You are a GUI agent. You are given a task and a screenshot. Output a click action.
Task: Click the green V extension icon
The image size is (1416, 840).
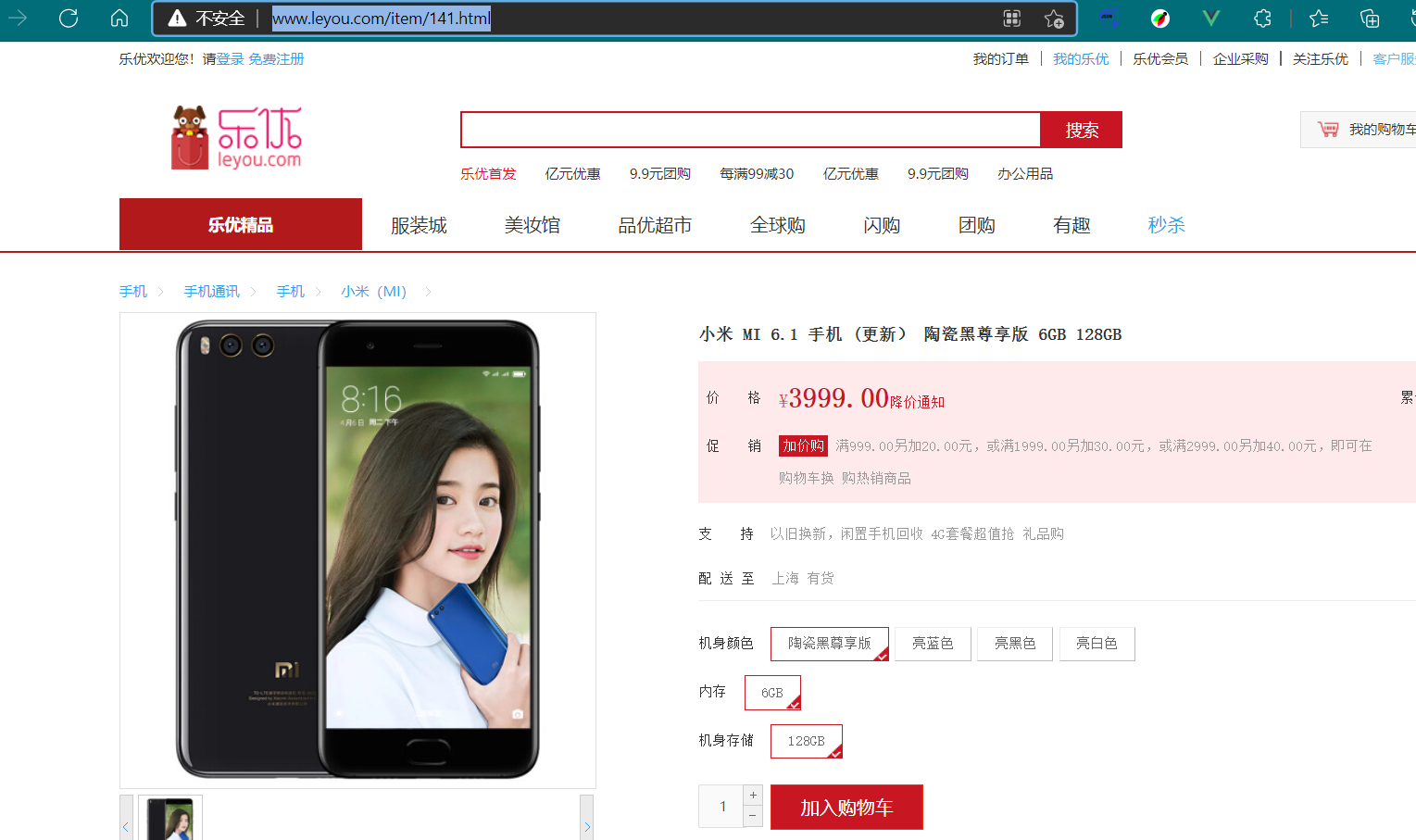coord(1210,19)
